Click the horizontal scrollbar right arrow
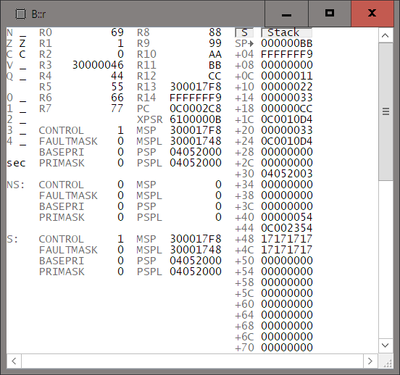The width and height of the screenshot is (400, 375). point(370,361)
